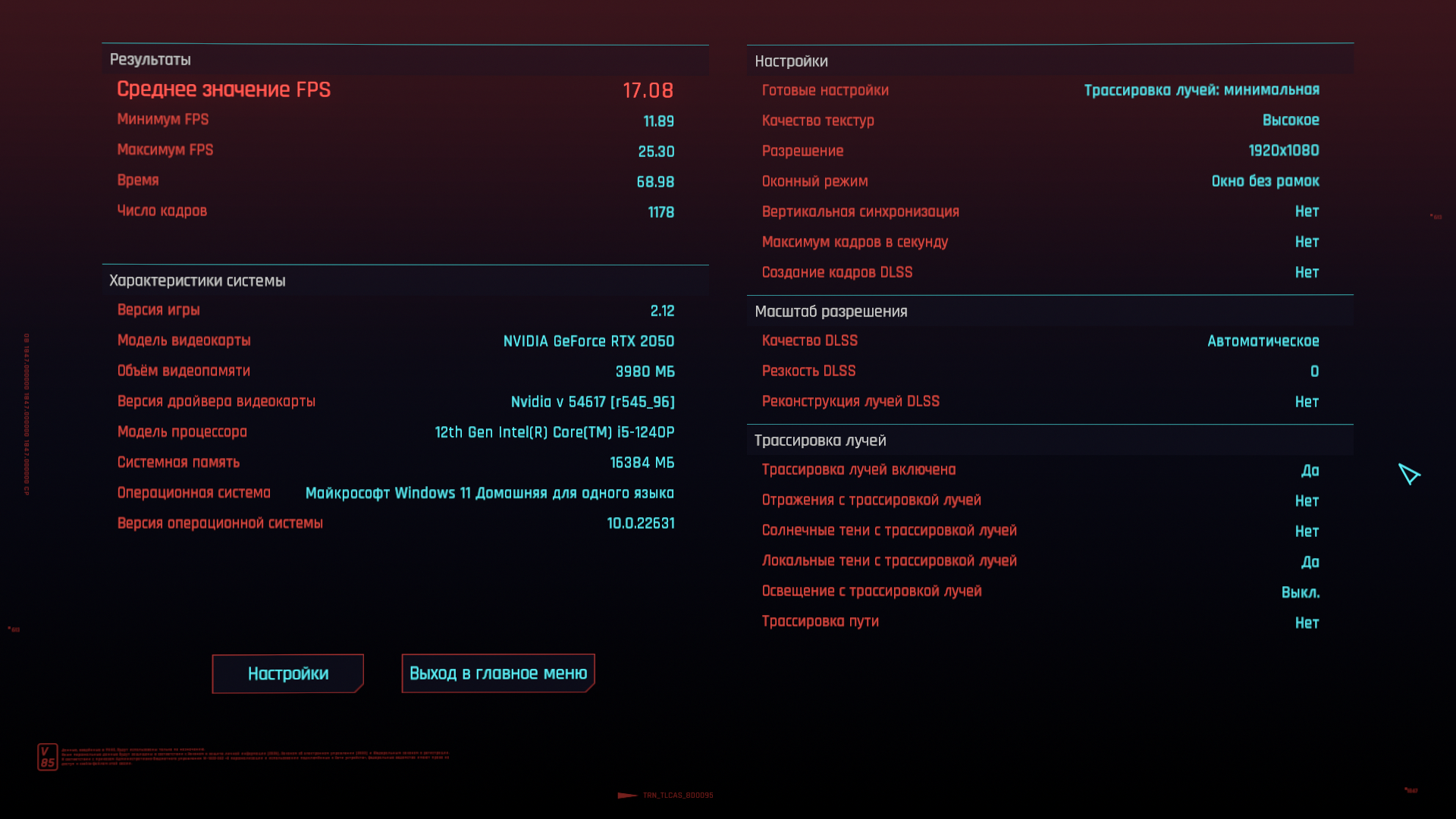
Task: Select Локальные тени с трассировкой value Да
Action: (1310, 562)
